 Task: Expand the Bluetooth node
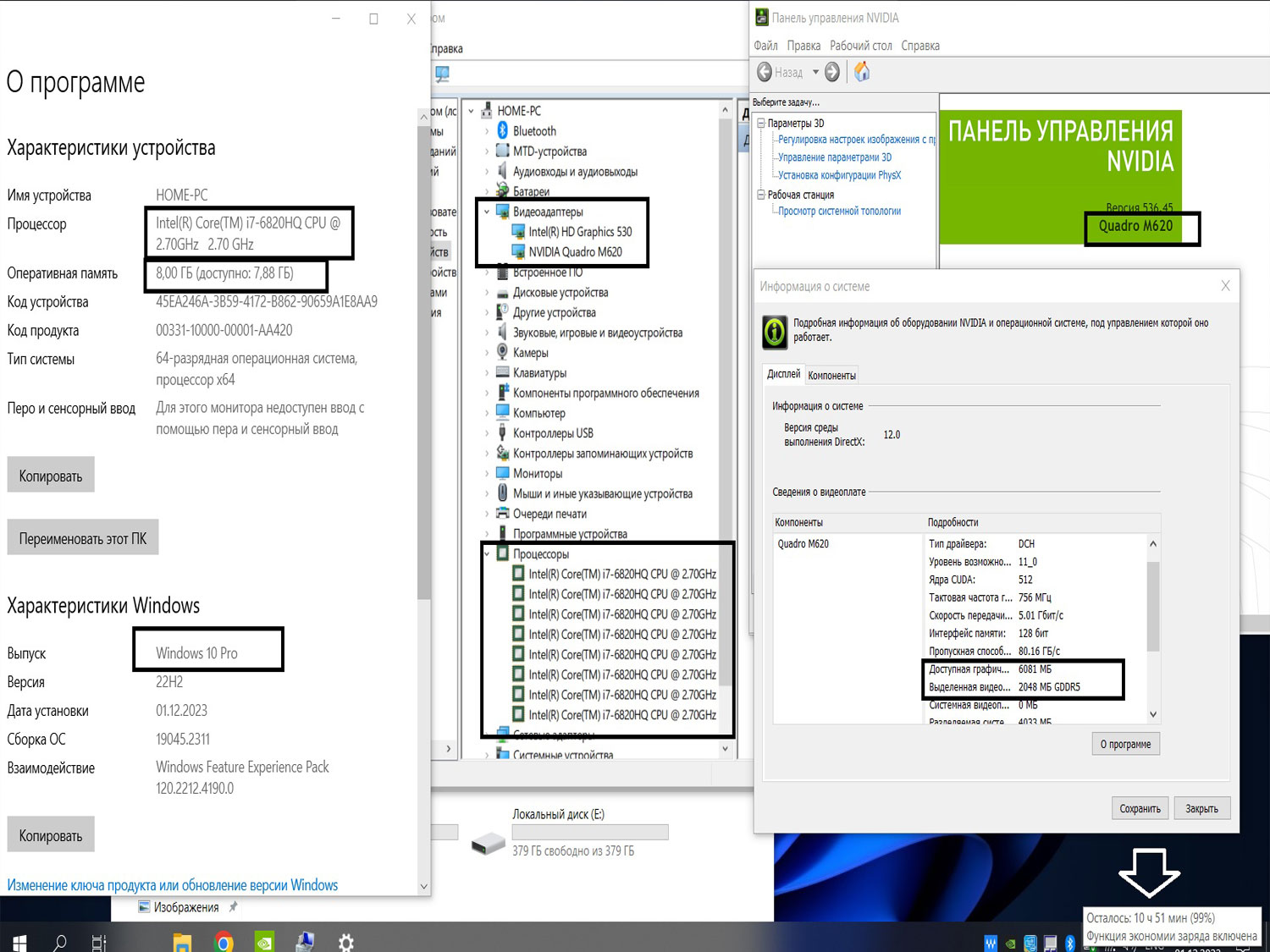(x=487, y=131)
